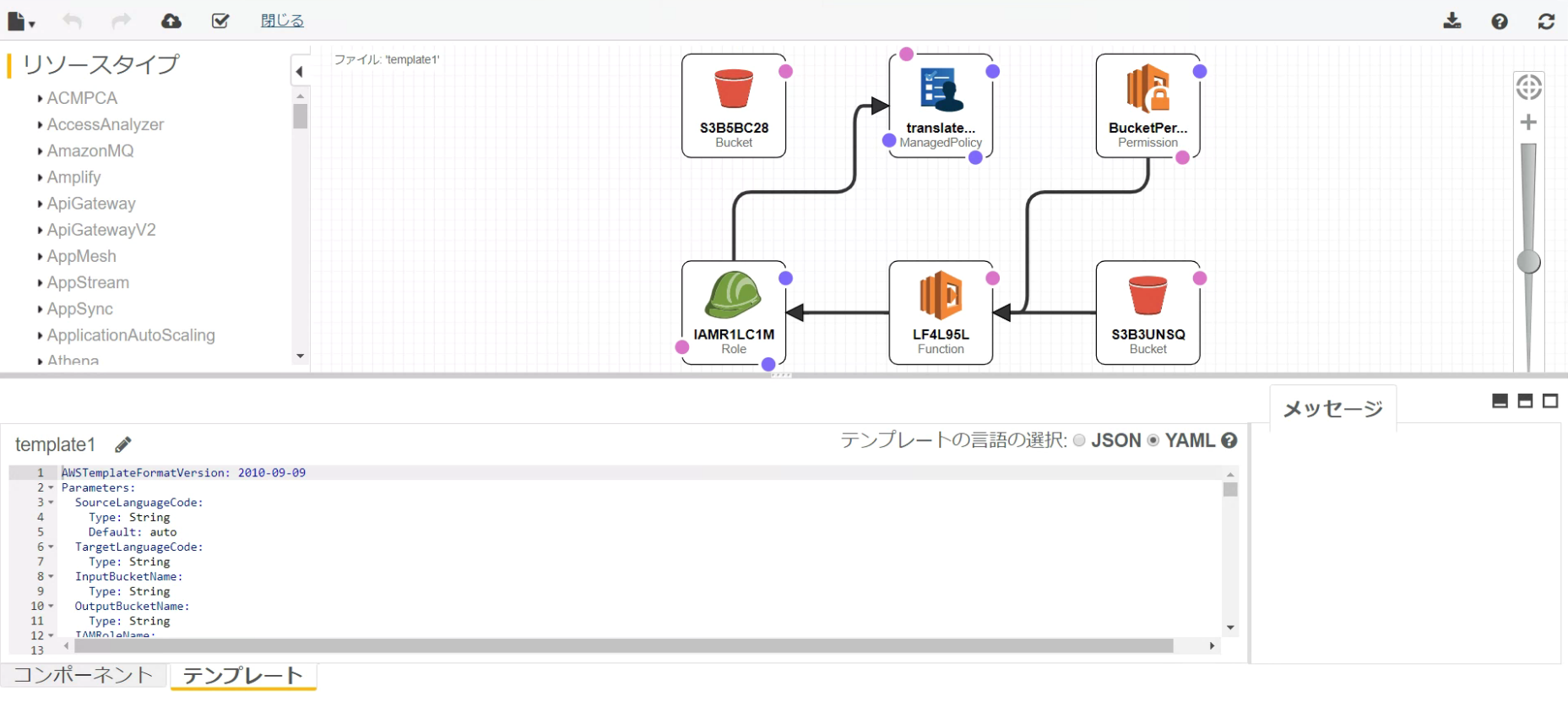Image resolution: width=1568 pixels, height=702 pixels.
Task: Switch to the テンプレート tab
Action: (x=243, y=676)
